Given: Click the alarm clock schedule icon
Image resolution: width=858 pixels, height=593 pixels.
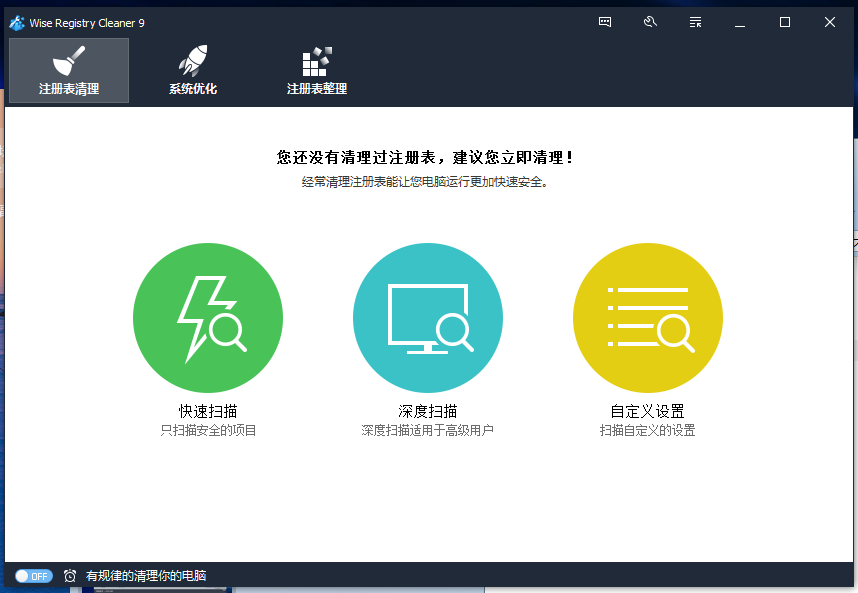Looking at the screenshot, I should [69, 576].
